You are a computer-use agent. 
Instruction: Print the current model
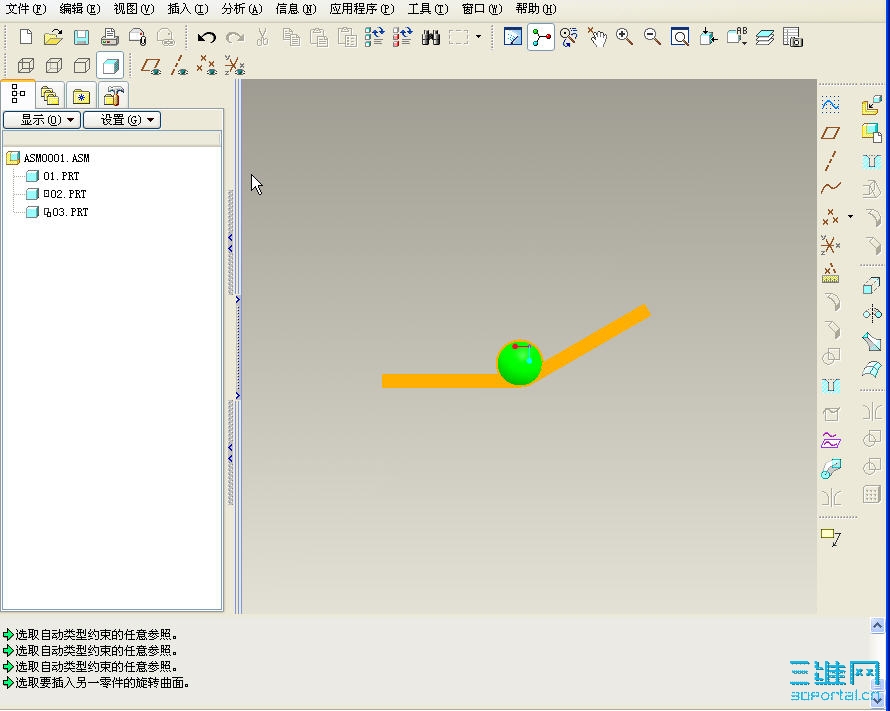pyautogui.click(x=110, y=37)
